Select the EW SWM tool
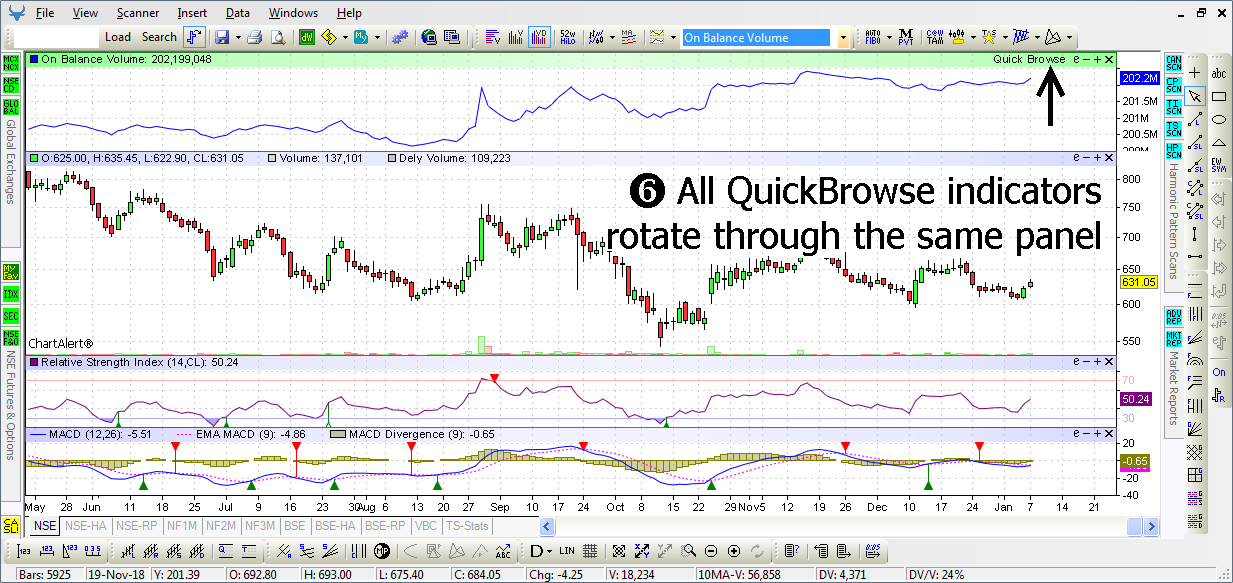This screenshot has width=1233, height=583. pyautogui.click(x=1219, y=165)
